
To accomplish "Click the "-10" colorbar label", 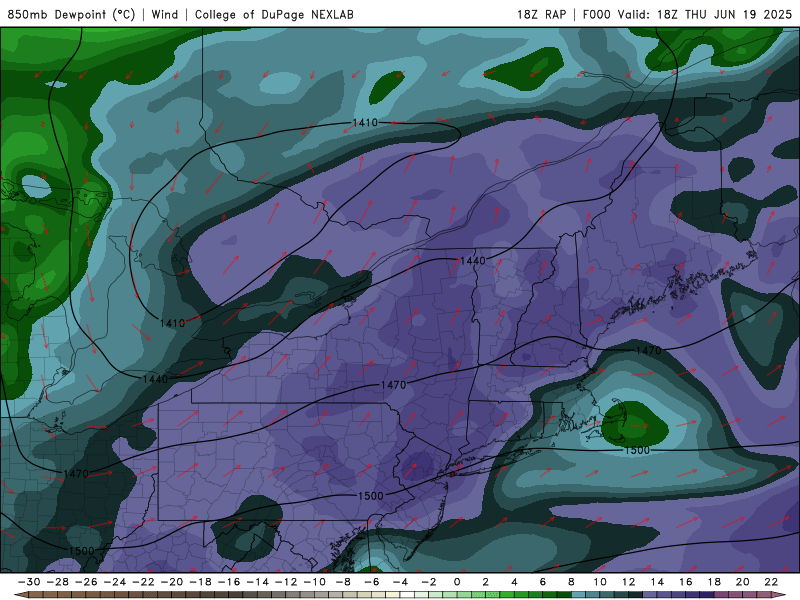I will pyautogui.click(x=314, y=582).
